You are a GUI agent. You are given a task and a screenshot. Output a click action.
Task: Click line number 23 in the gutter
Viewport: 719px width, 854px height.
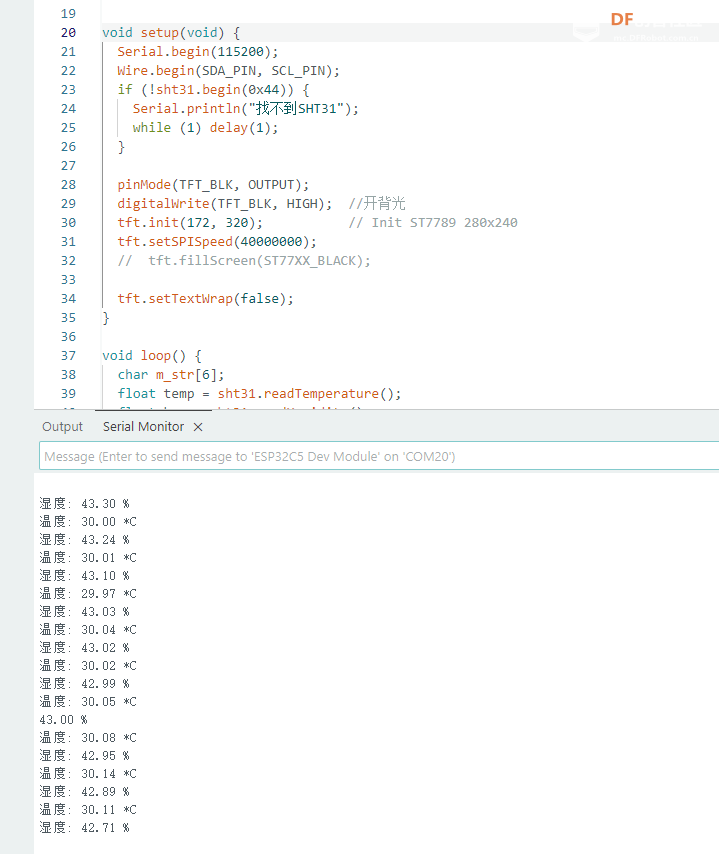(x=68, y=90)
